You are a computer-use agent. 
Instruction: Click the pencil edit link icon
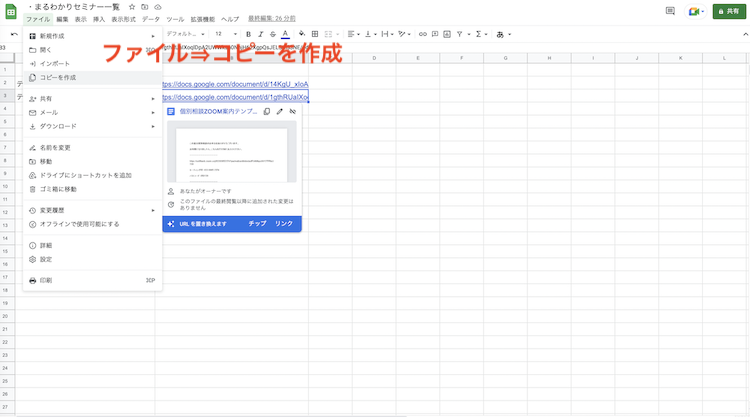[x=279, y=112]
